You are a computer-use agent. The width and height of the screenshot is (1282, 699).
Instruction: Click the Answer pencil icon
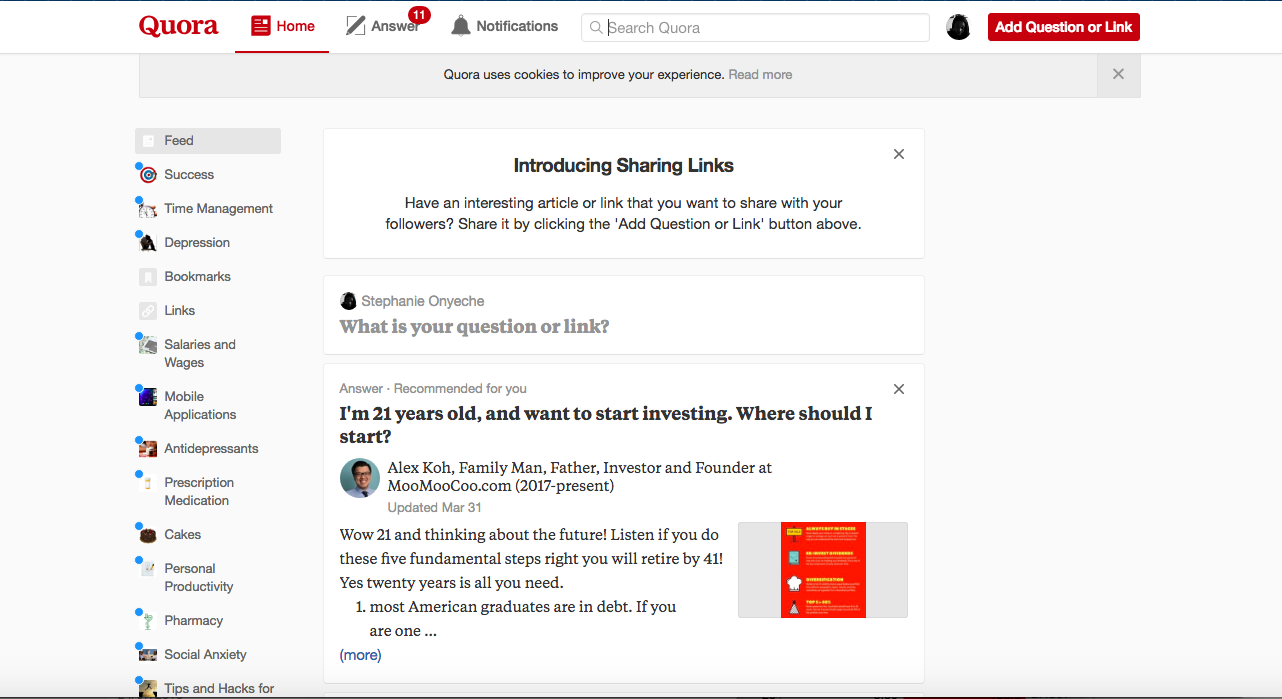356,26
